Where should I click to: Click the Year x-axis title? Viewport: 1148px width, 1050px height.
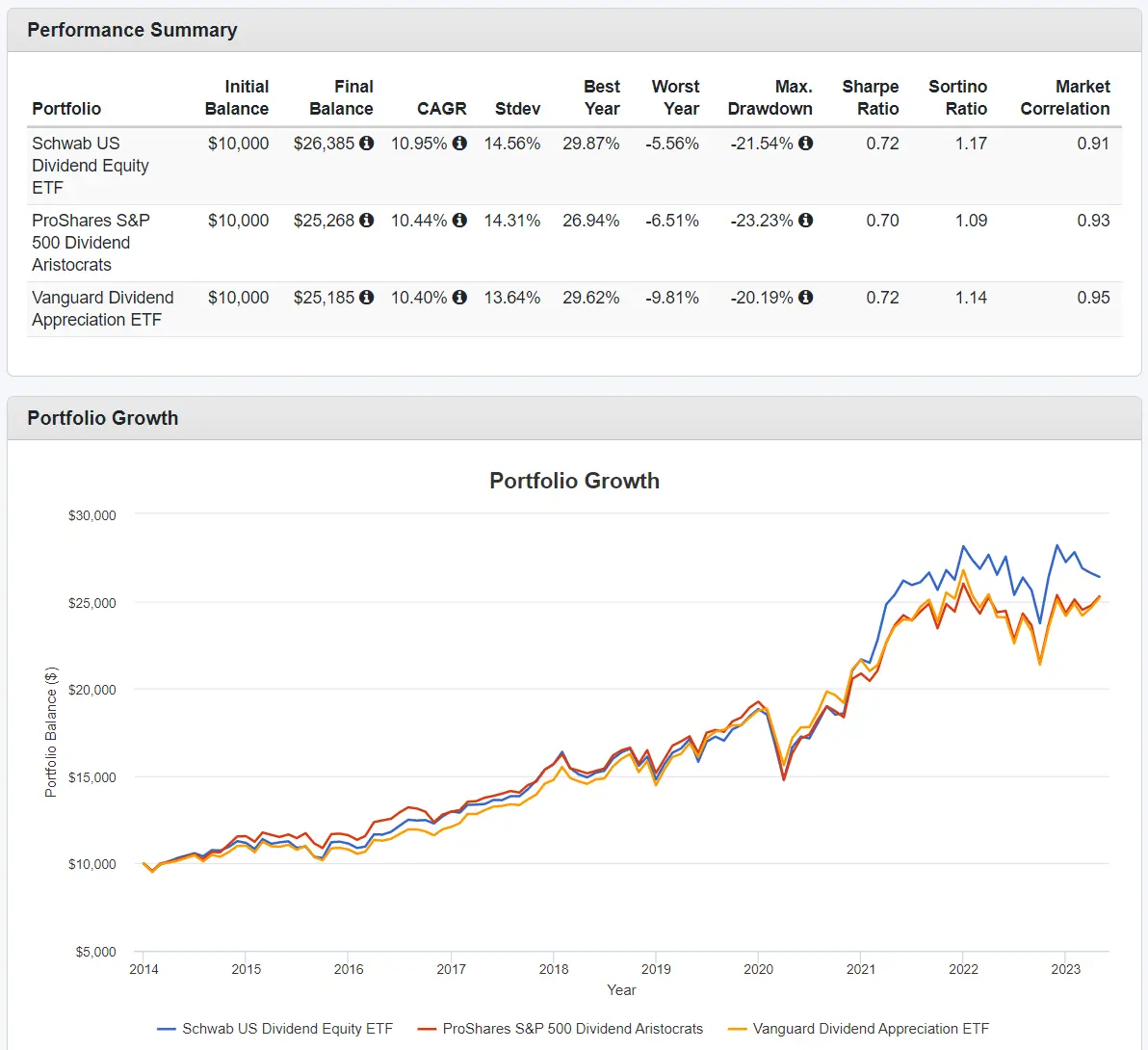(621, 990)
